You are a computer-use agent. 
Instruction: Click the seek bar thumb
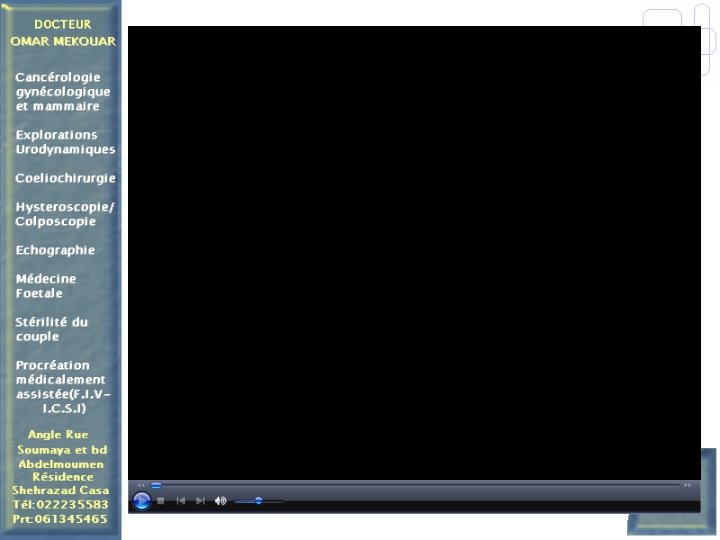pos(156,485)
